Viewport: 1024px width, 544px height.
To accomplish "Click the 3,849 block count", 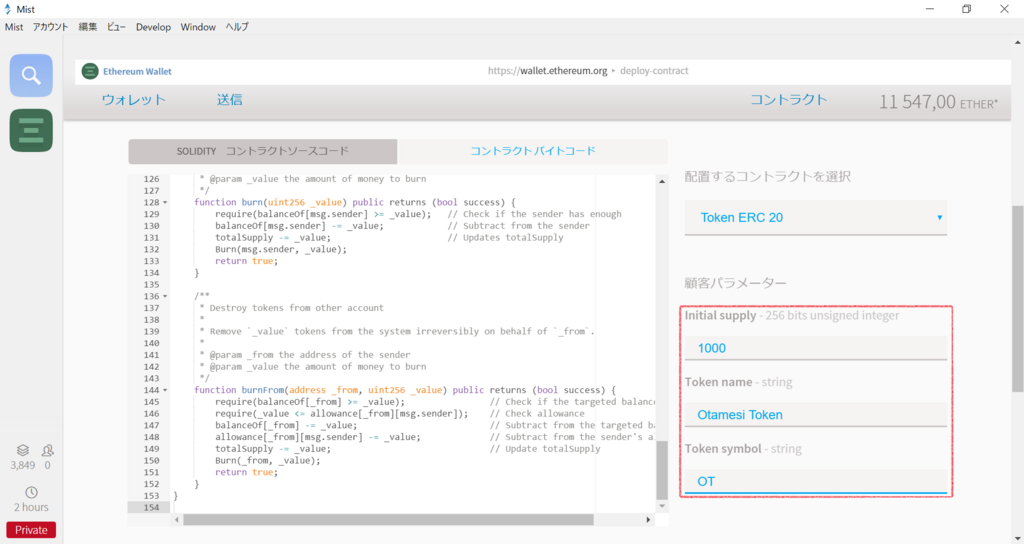I will point(23,465).
